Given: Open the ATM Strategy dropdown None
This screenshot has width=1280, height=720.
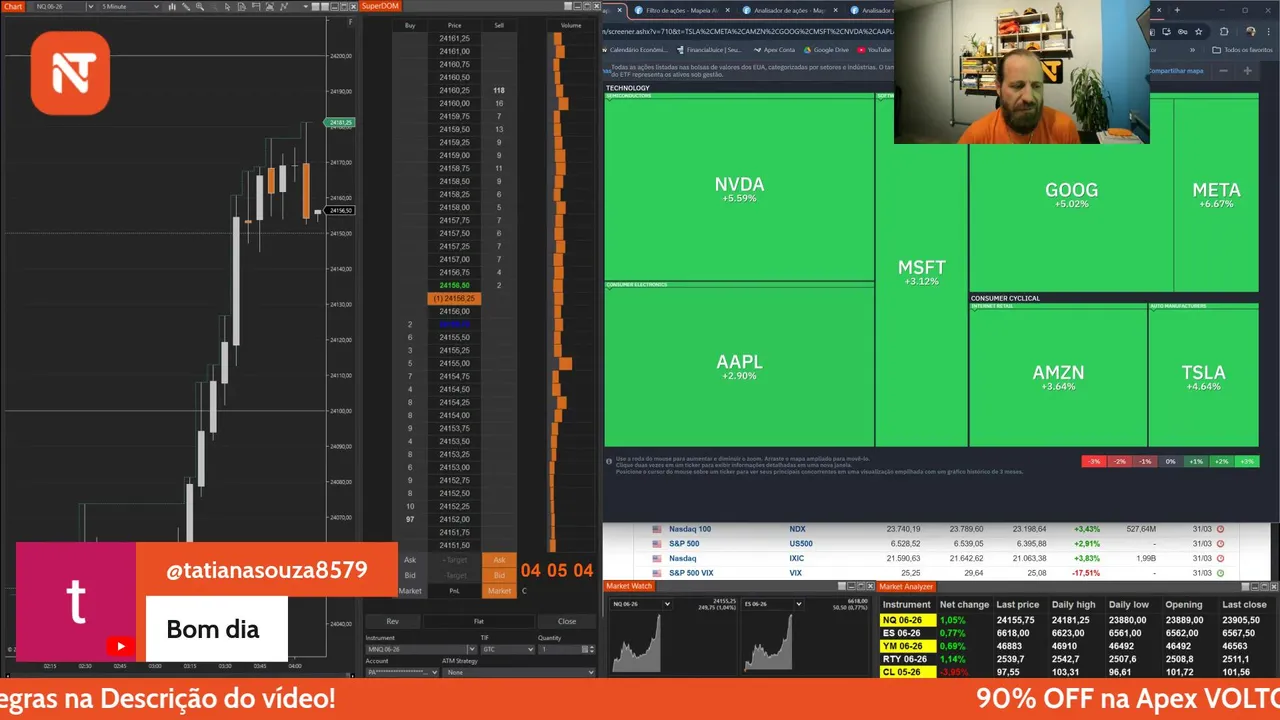Looking at the screenshot, I should tap(518, 673).
